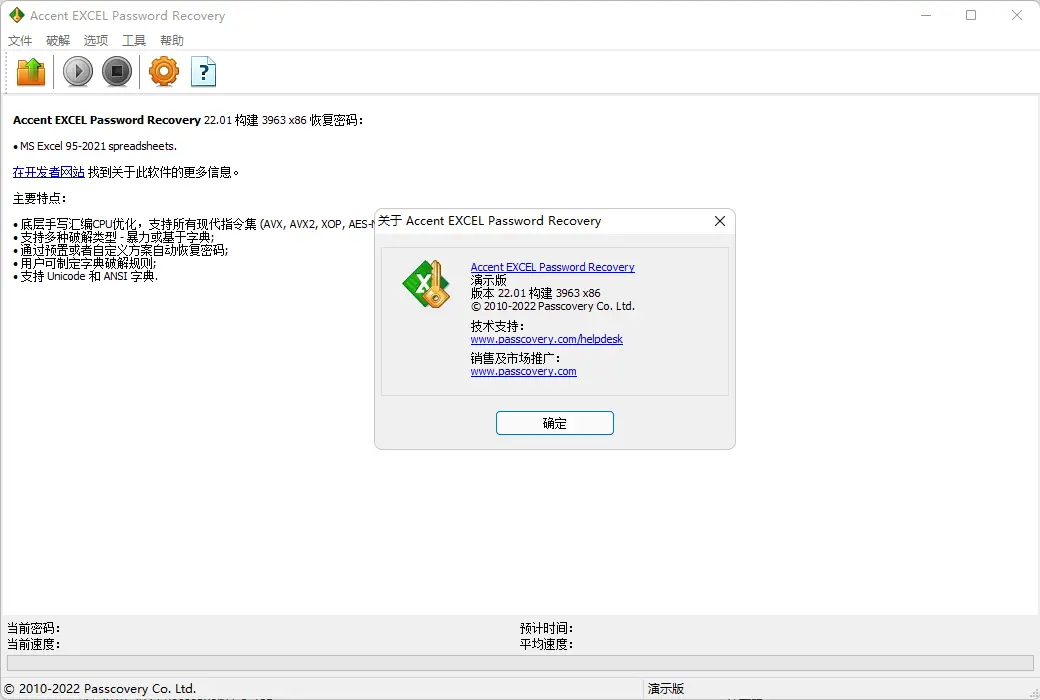This screenshot has width=1040, height=700.
Task: Click the 支持 Unicode 和 ANSI 字典 line
Action: tap(86, 276)
